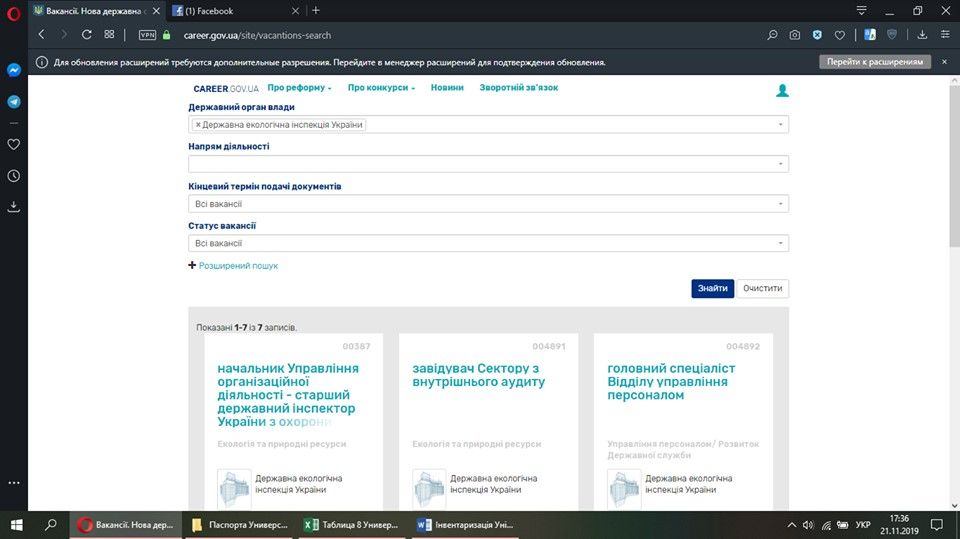Image resolution: width=960 pixels, height=539 pixels.
Task: Open the Статус вакансії dropdown
Action: 488,243
